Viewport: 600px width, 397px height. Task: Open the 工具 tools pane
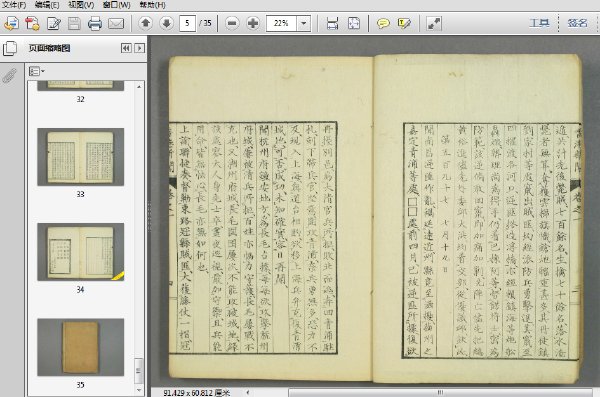click(539, 23)
